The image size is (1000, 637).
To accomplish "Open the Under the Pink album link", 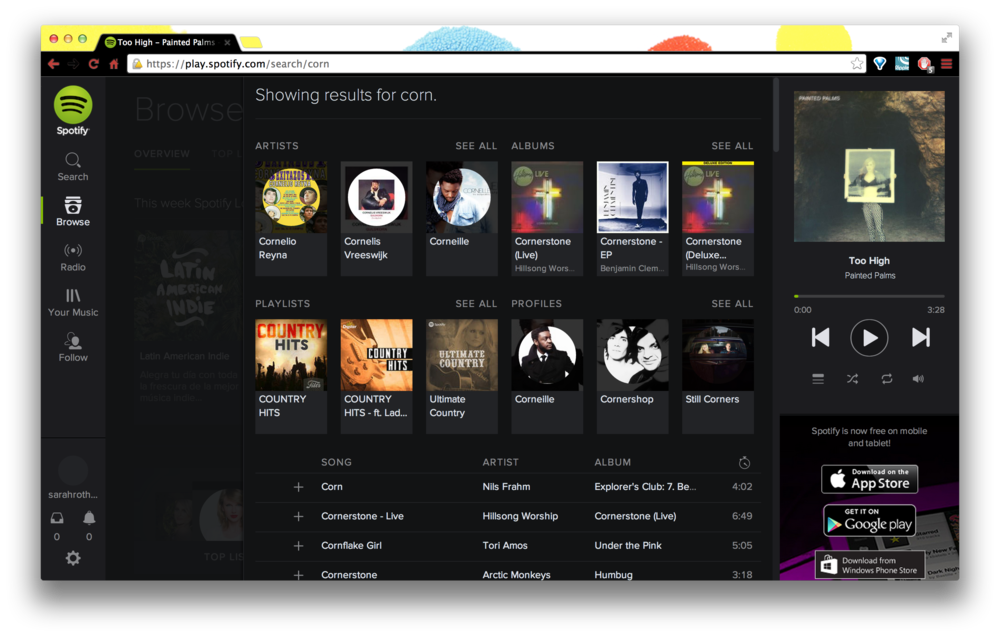I will click(628, 545).
